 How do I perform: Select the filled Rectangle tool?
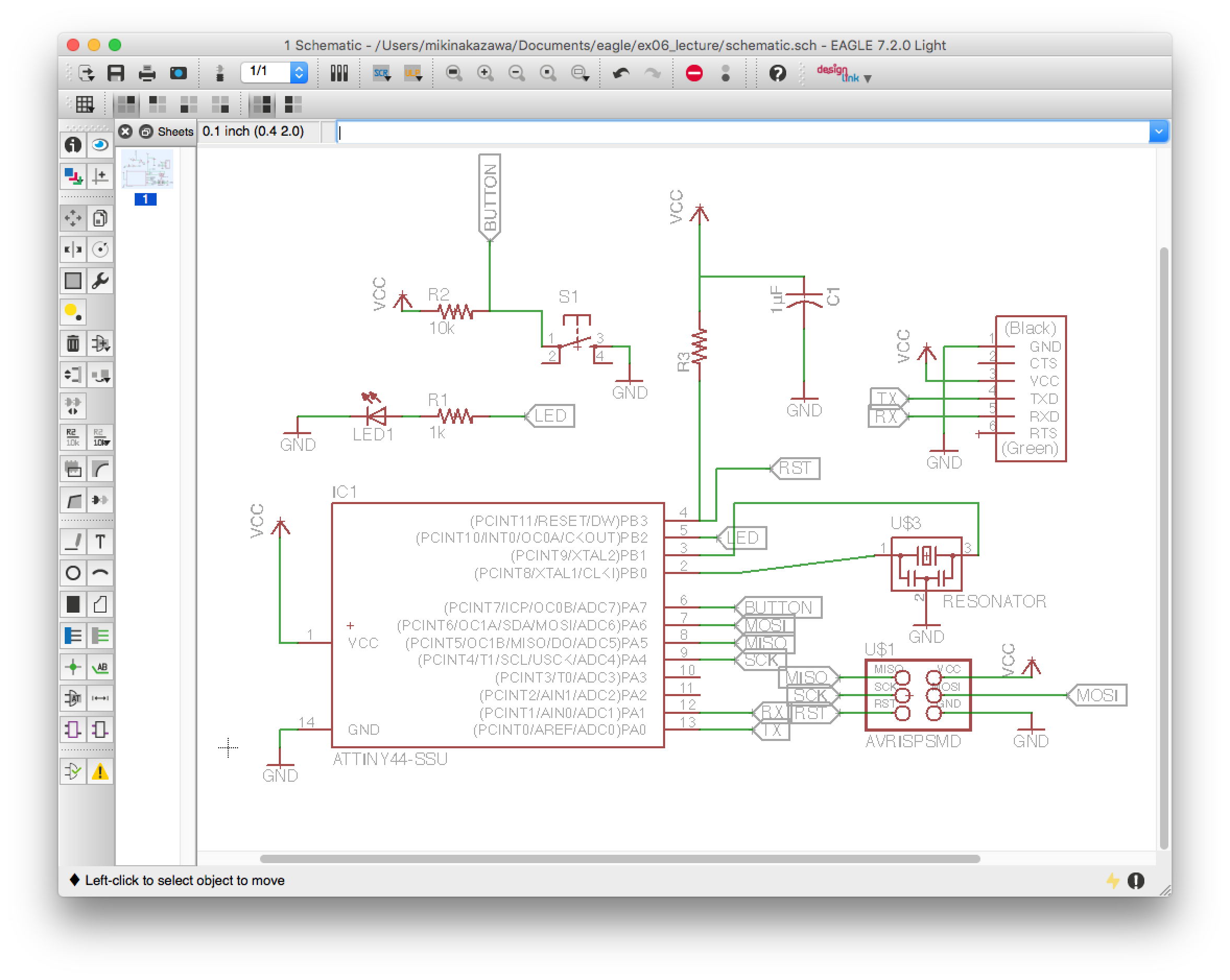(73, 604)
